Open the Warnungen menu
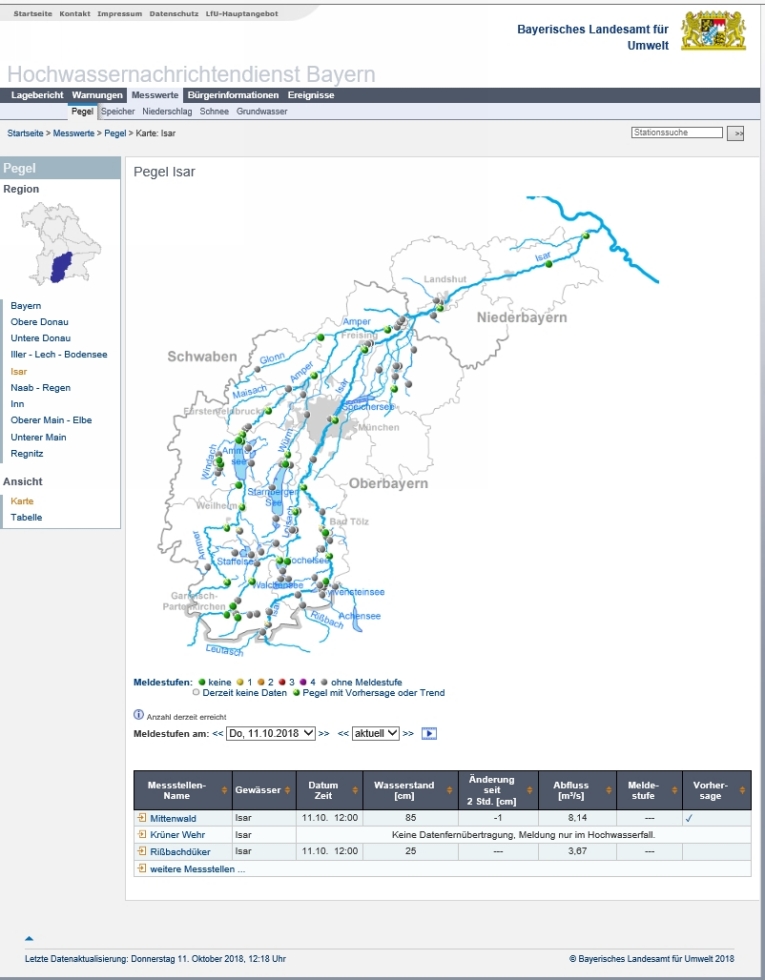765x980 pixels. [x=97, y=95]
